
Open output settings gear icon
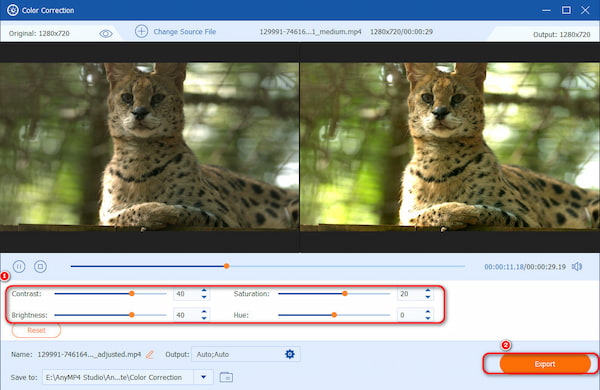coord(290,354)
